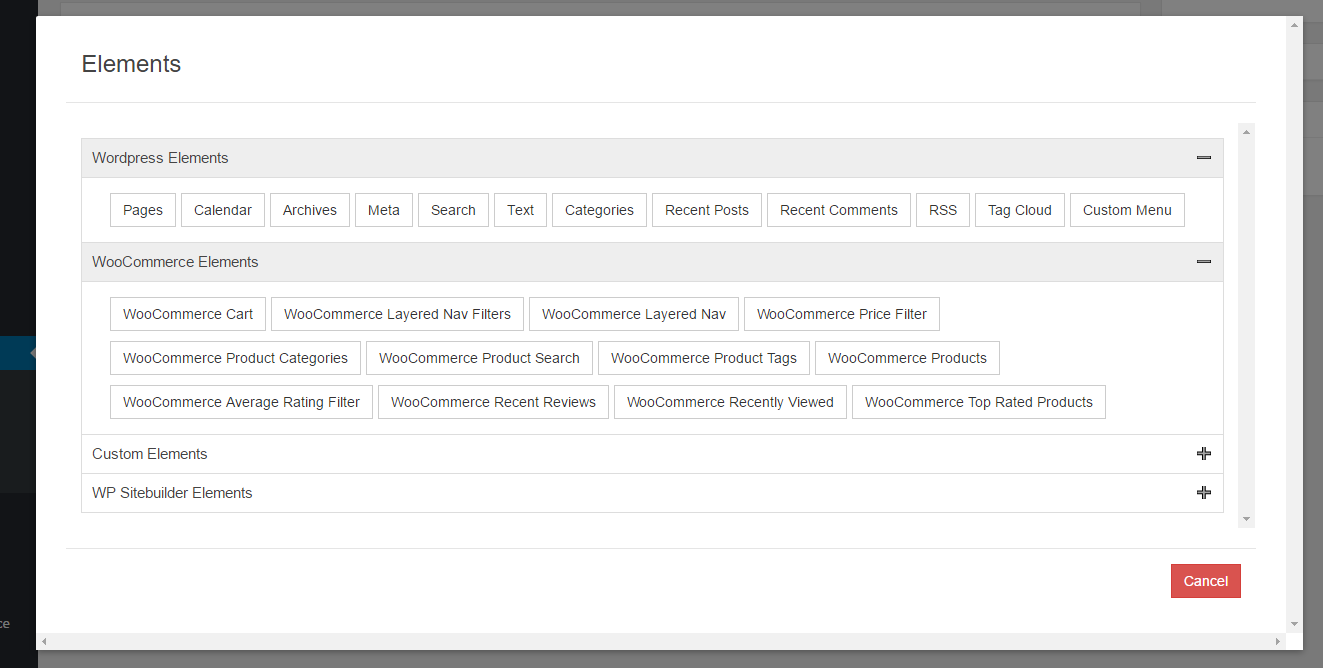This screenshot has height=668, width=1323.
Task: Add the Recent Posts element
Action: (x=706, y=209)
